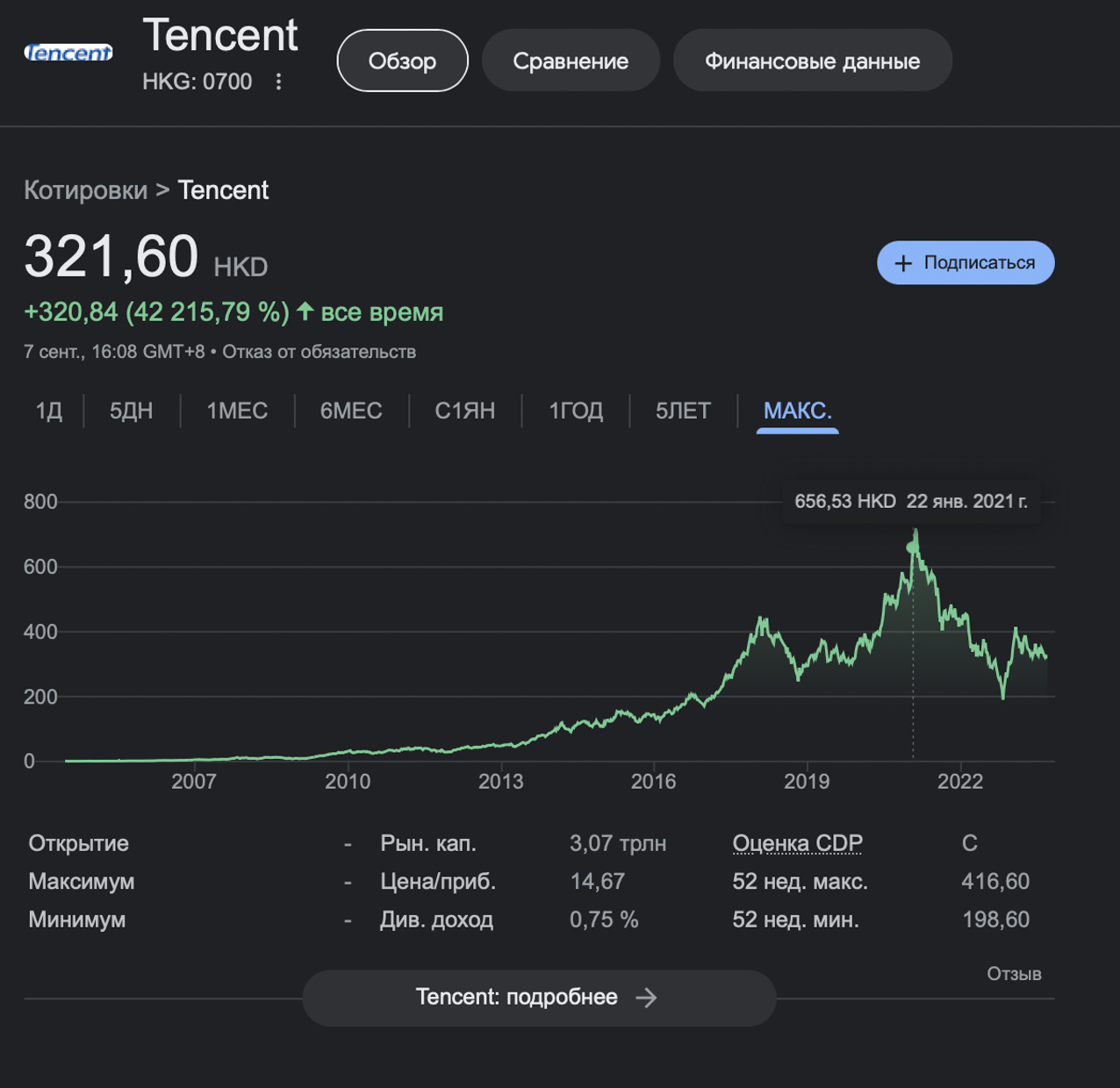Choose the С1ЯН year-to-date range
The image size is (1120, 1088).
465,411
